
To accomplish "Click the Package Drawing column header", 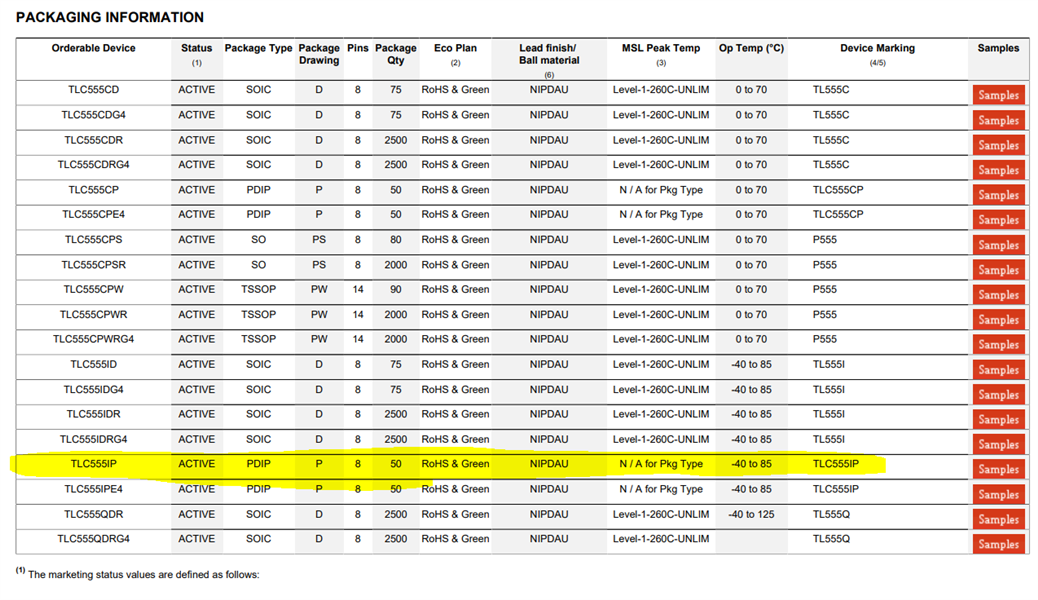I will (x=319, y=54).
